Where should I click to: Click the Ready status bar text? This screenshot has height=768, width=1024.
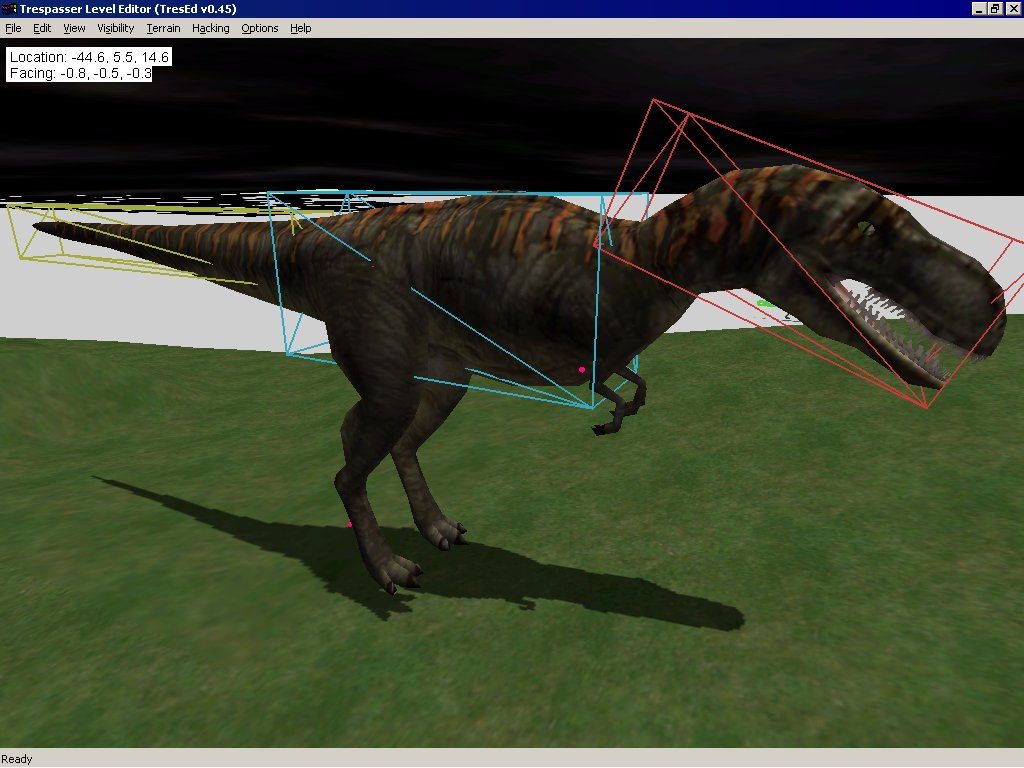coord(17,759)
